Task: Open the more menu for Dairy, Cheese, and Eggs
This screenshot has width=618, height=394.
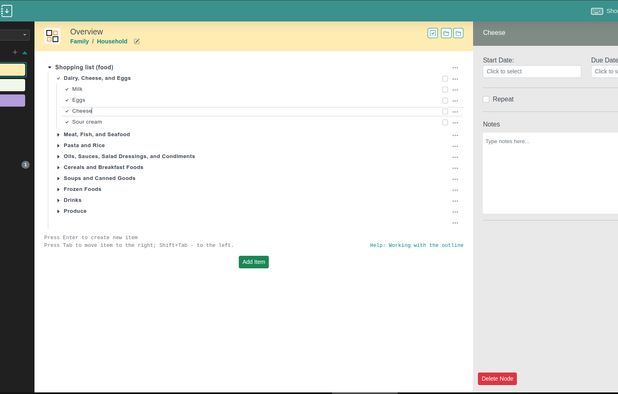Action: coord(455,79)
